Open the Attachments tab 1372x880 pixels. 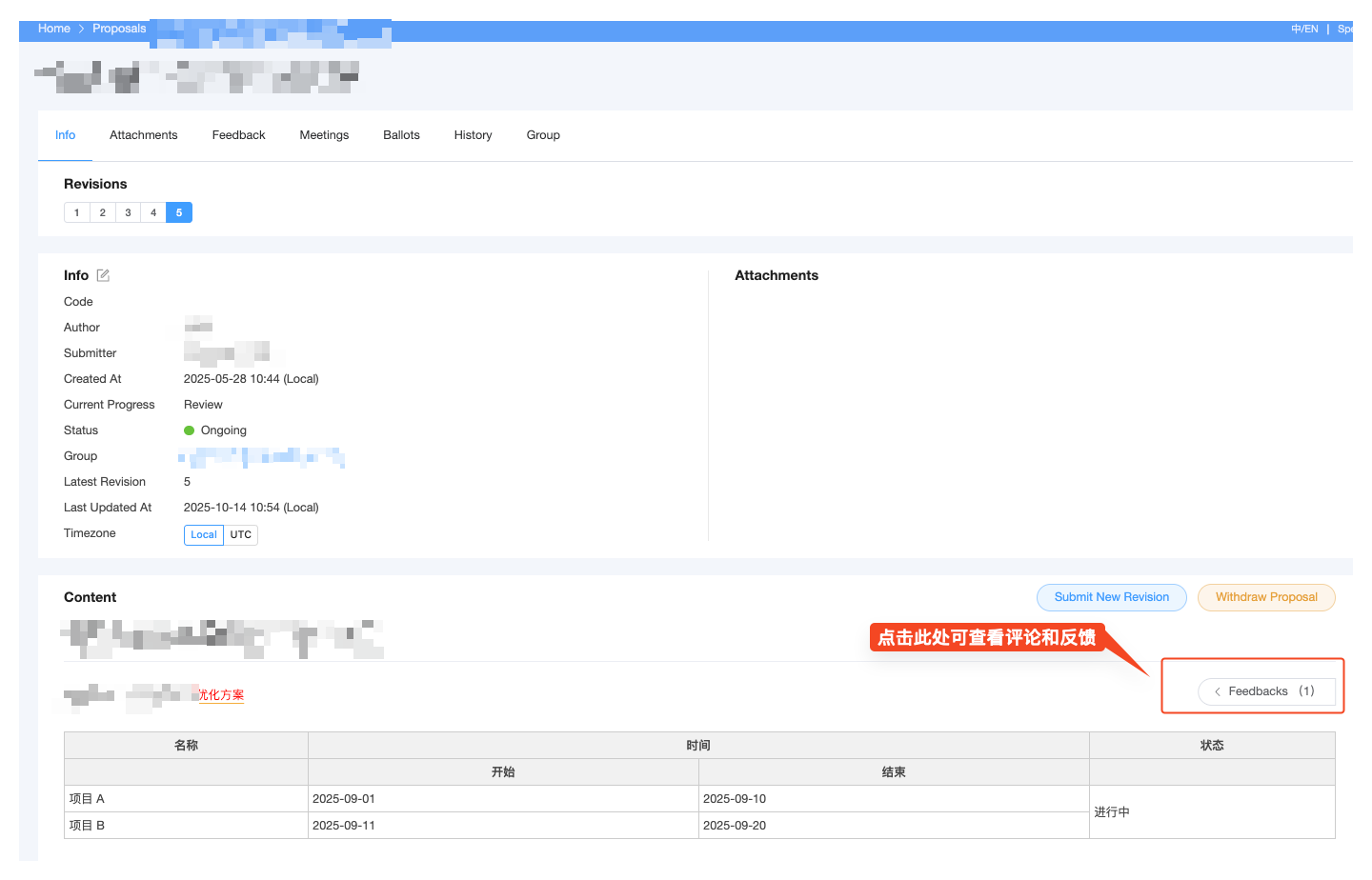coord(143,135)
